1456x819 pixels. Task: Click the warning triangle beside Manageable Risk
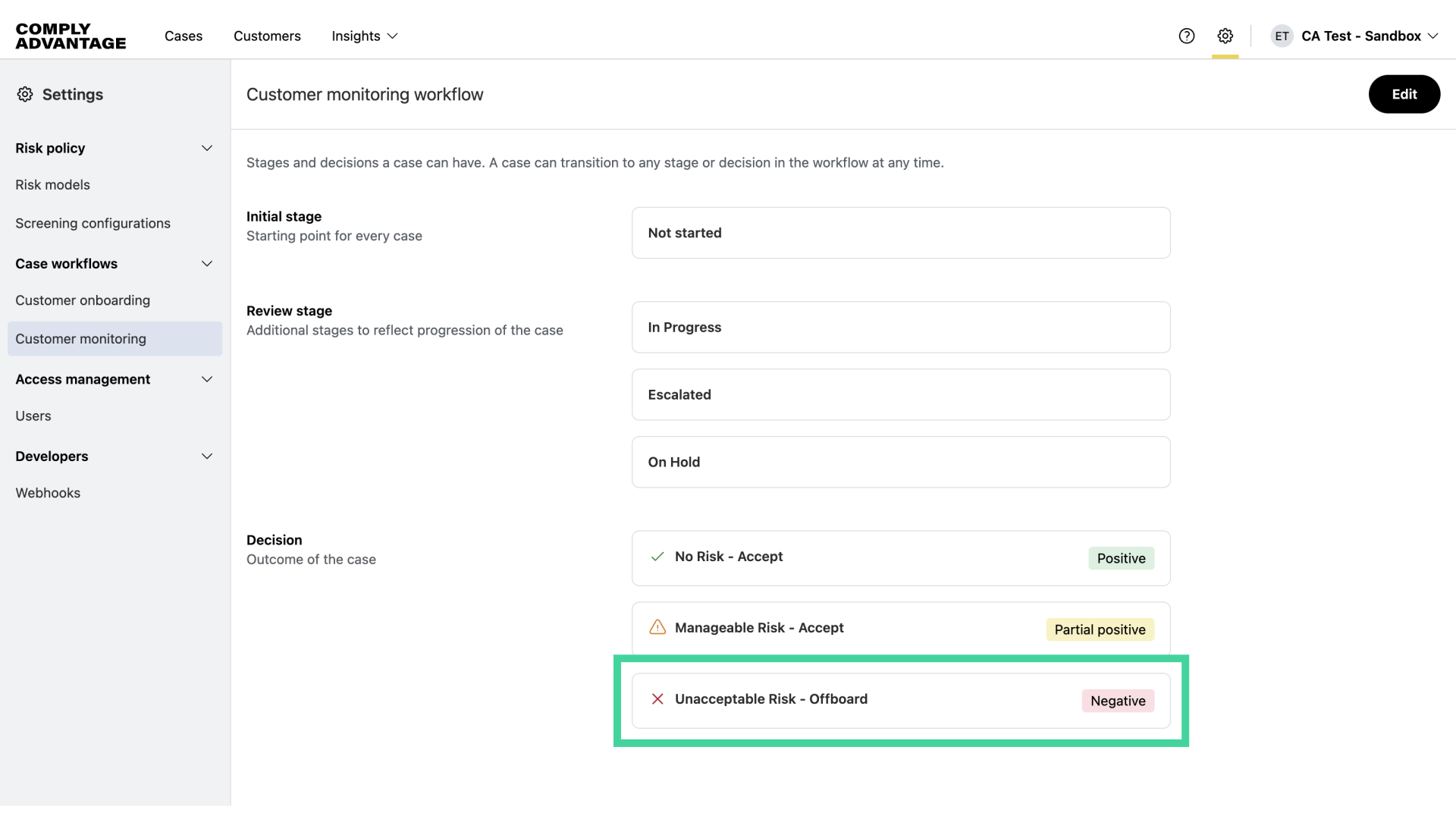coord(657,627)
